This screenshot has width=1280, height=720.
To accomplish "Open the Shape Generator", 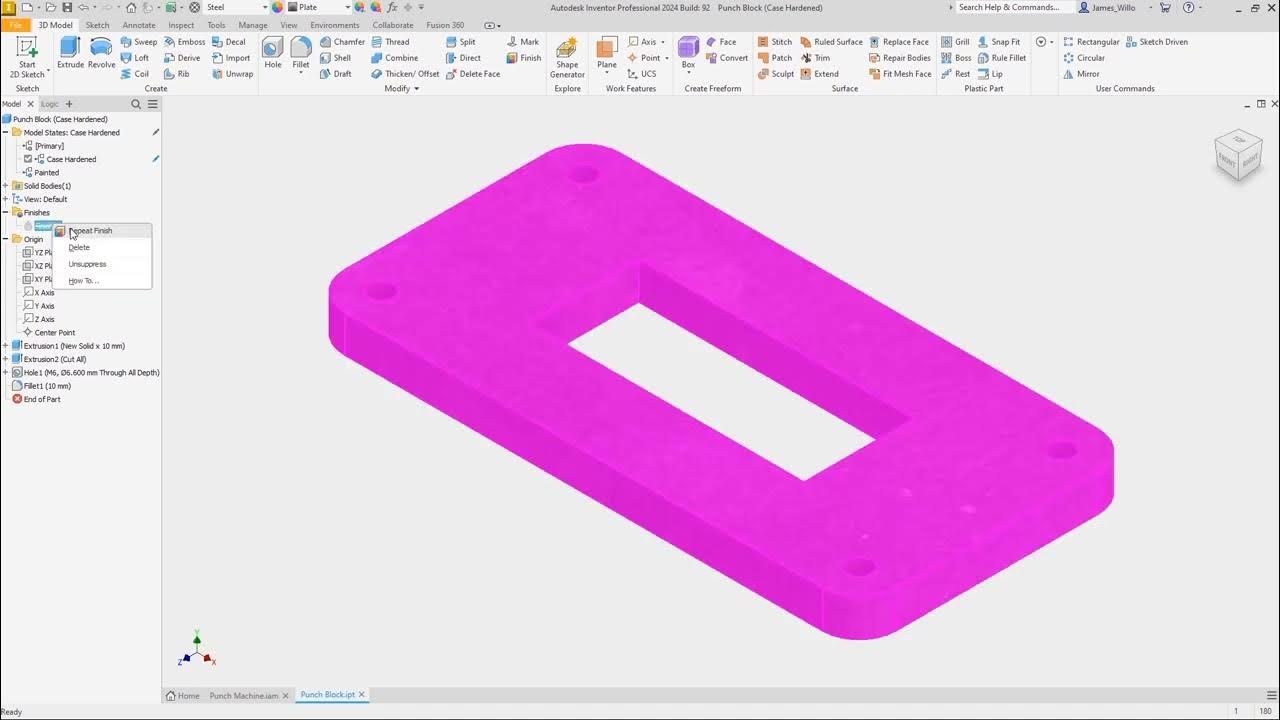I will coord(567,58).
